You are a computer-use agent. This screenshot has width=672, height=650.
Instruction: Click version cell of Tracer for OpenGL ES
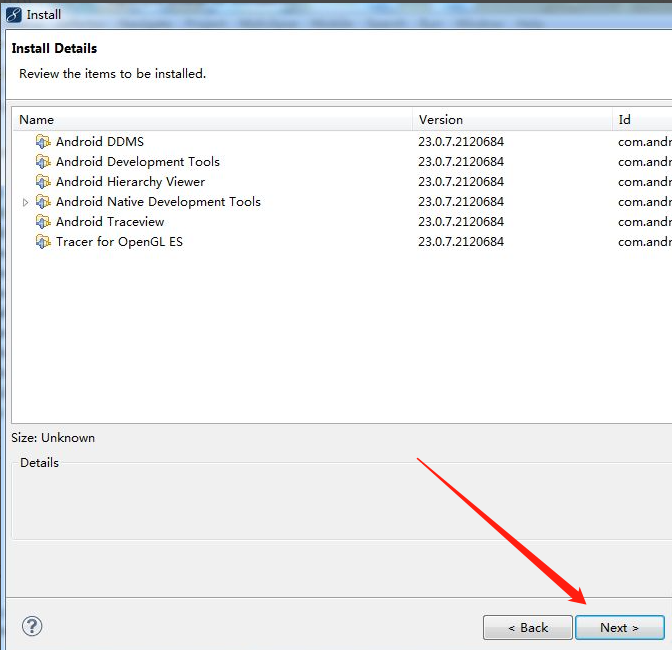pyautogui.click(x=461, y=242)
